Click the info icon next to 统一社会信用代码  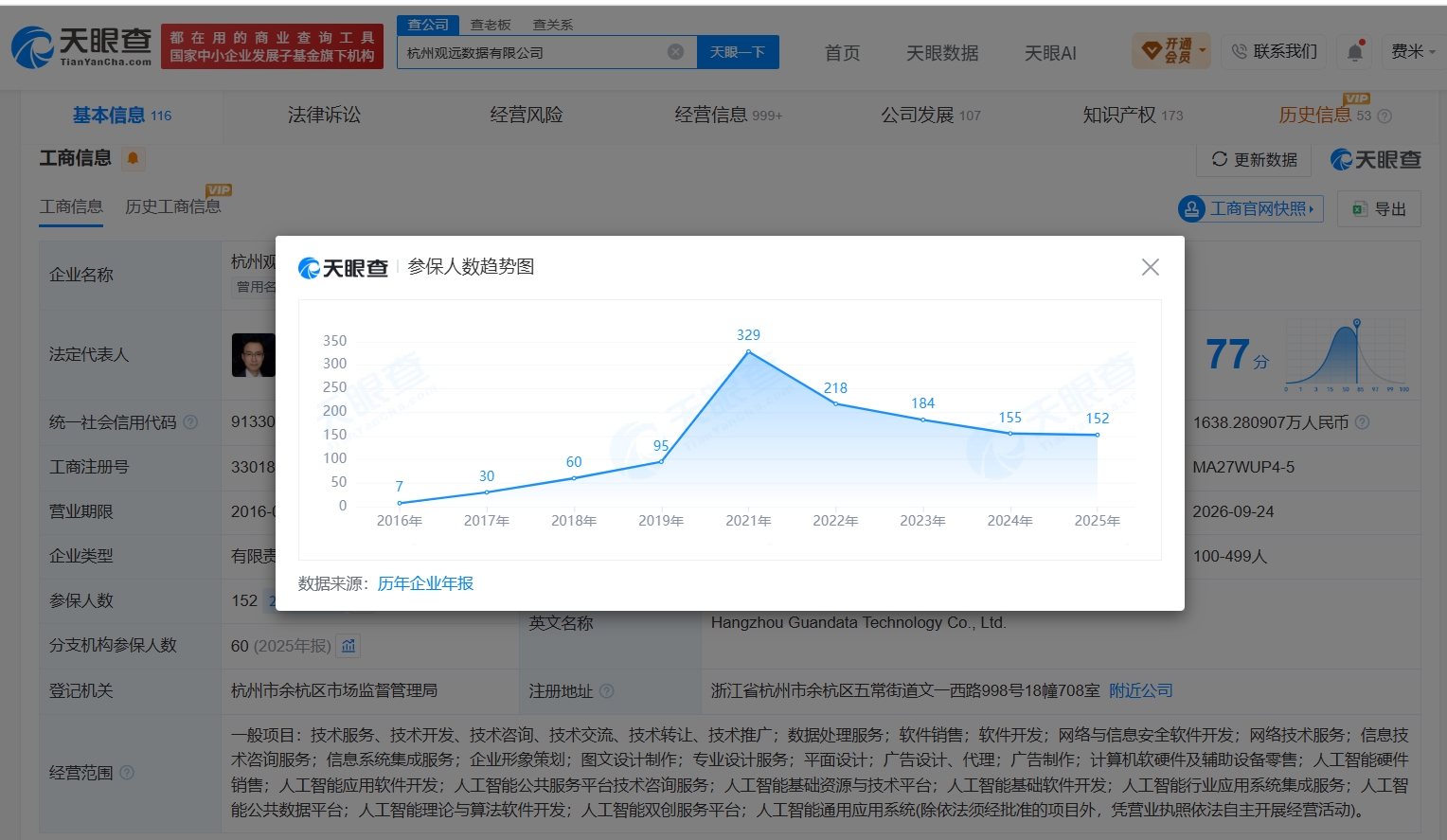click(190, 422)
